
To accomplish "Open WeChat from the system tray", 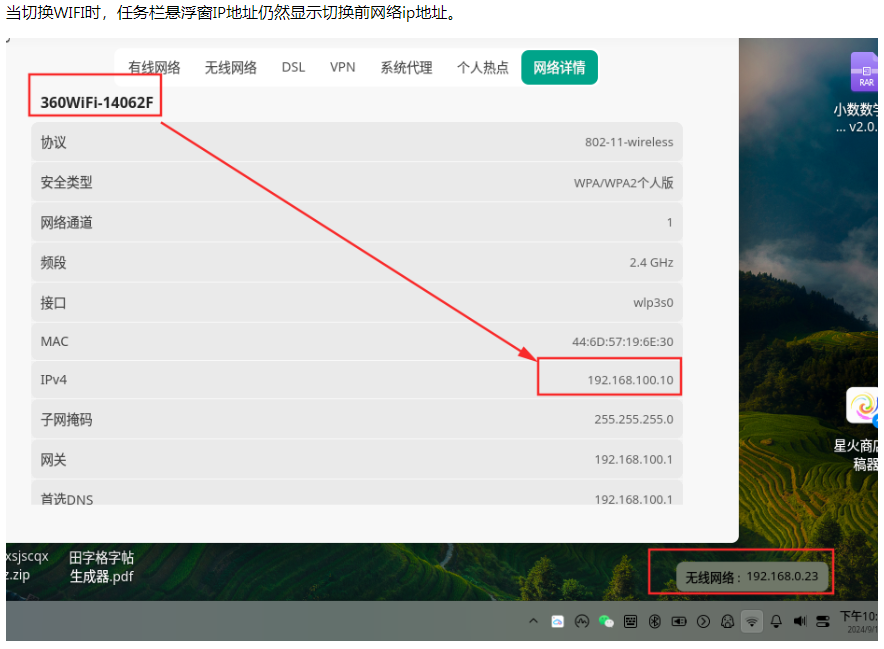I will tap(606, 621).
